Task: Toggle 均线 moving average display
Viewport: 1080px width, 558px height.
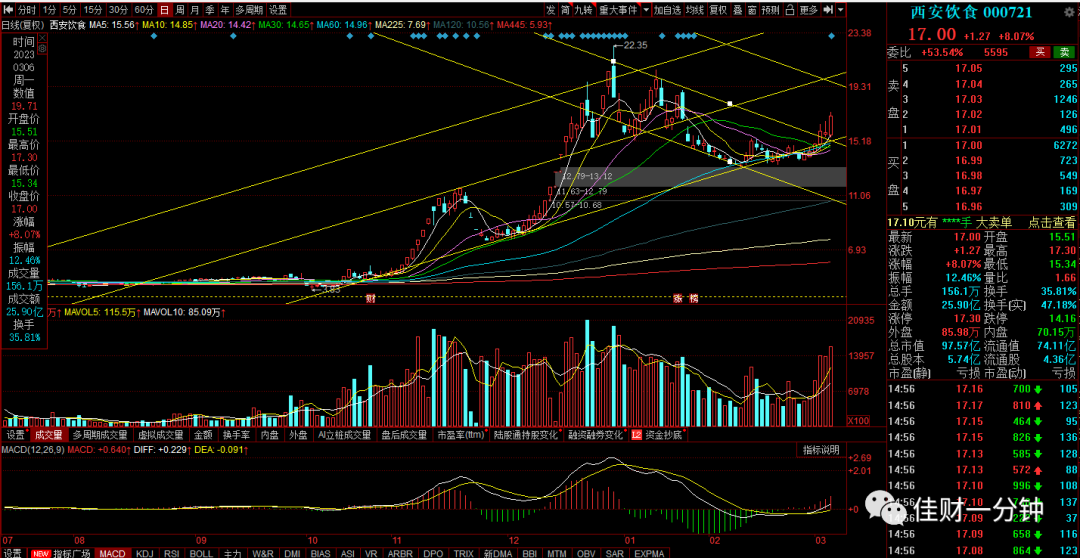Action: click(x=696, y=10)
